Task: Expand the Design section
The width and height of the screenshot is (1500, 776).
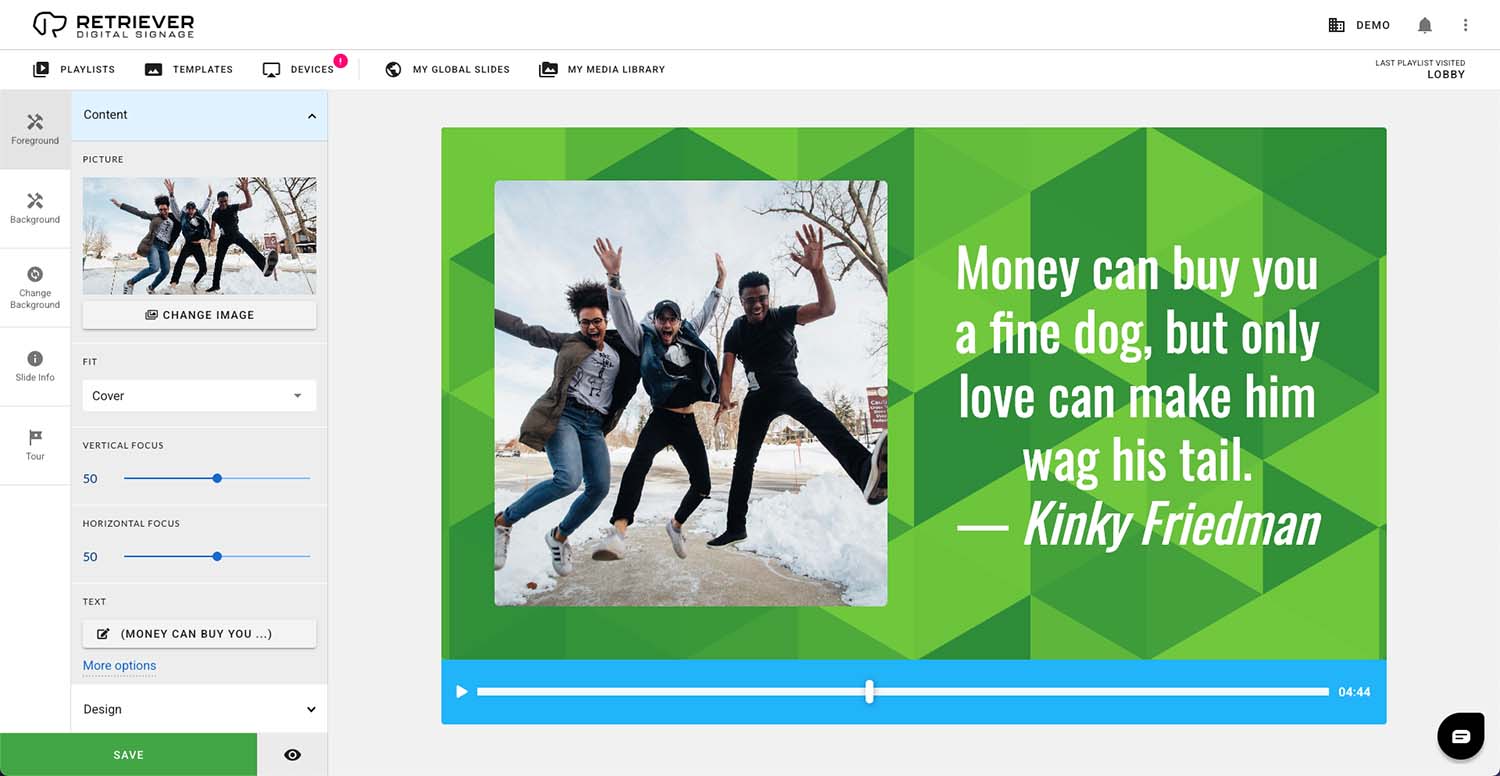Action: pyautogui.click(x=199, y=709)
